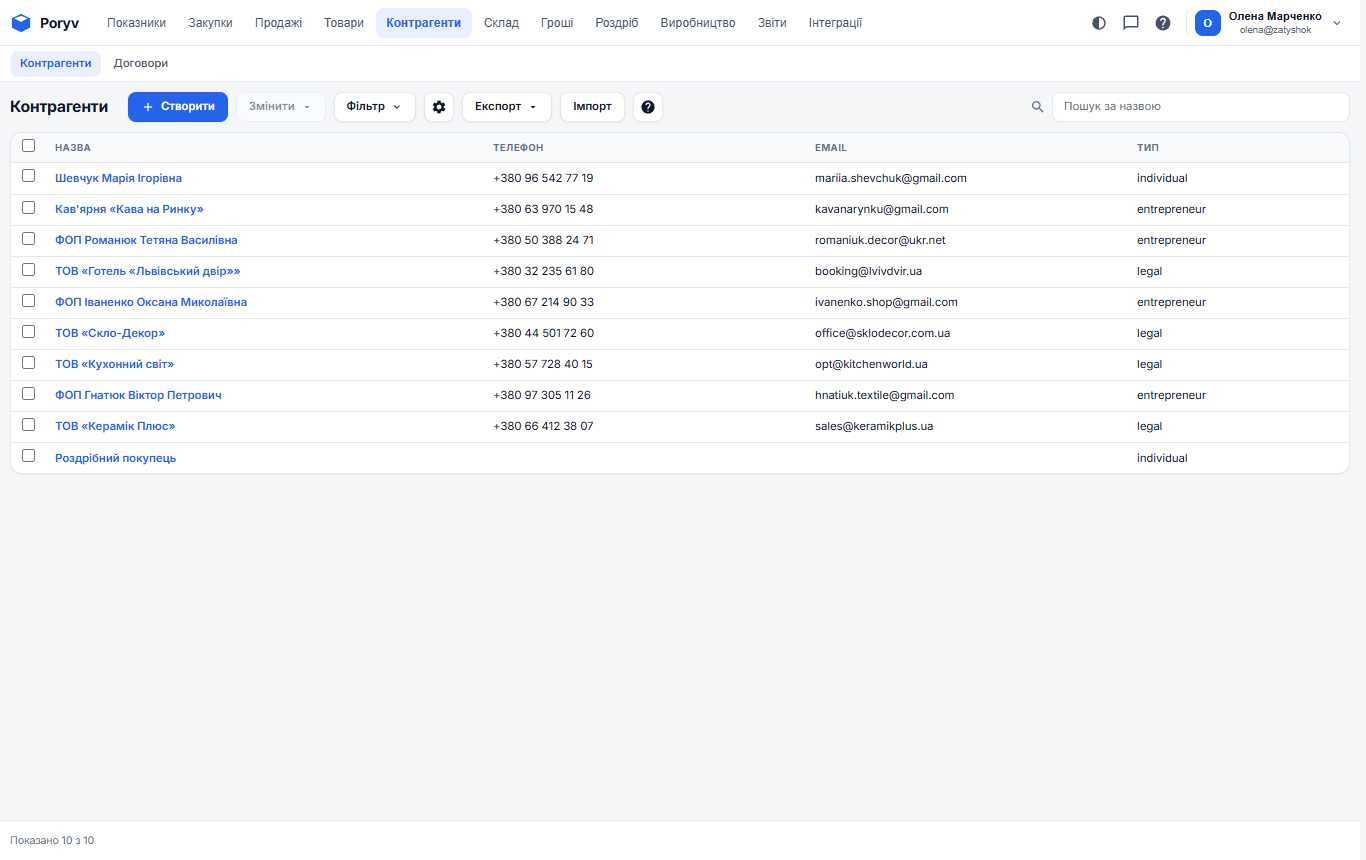Click the Poryv cube logo

pyautogui.click(x=21, y=23)
